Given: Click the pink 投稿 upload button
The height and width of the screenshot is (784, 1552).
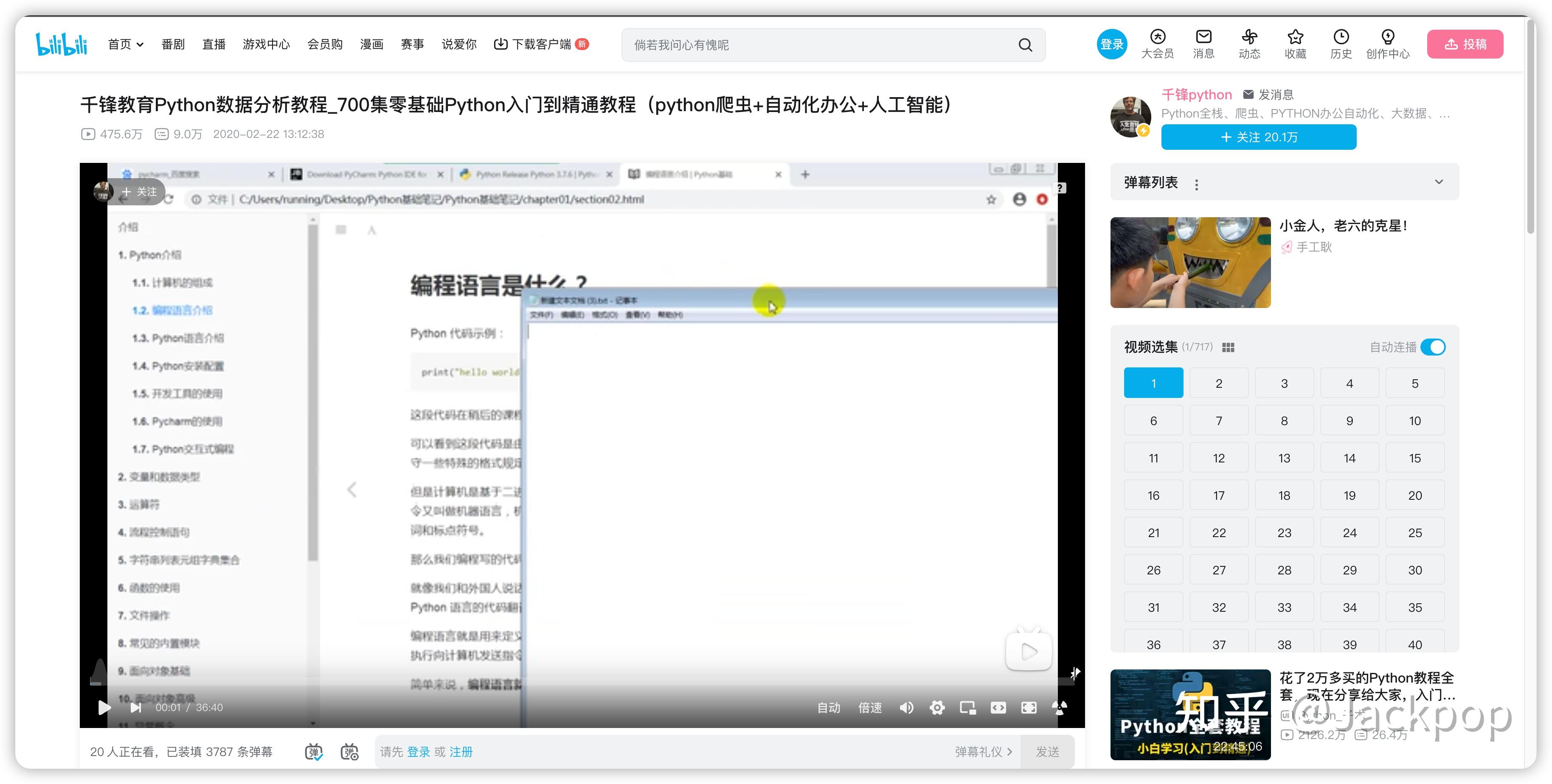Looking at the screenshot, I should pyautogui.click(x=1465, y=44).
